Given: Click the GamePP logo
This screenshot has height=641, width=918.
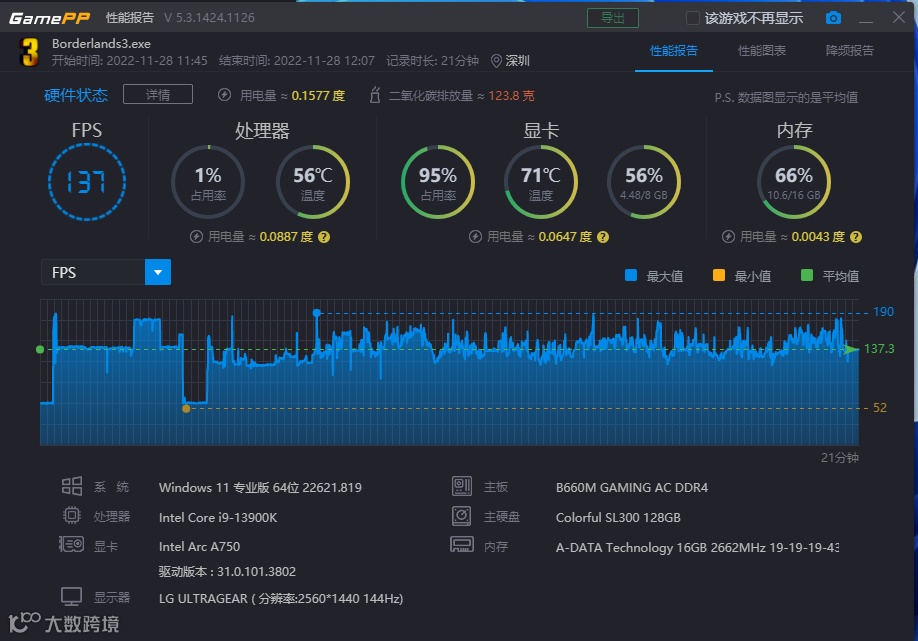Looking at the screenshot, I should click(x=50, y=18).
